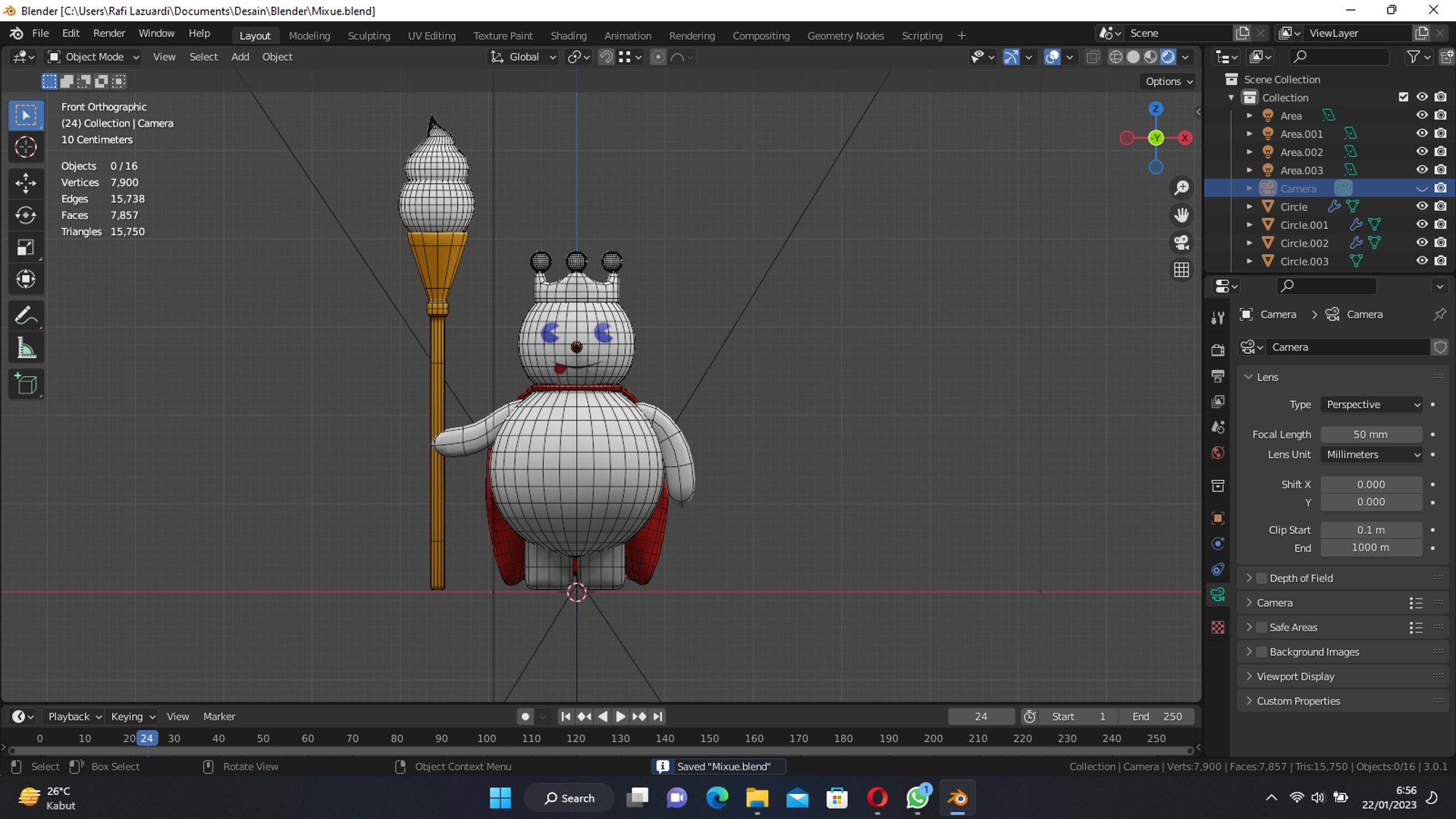Open Global transform orientation dropdown
This screenshot has width=1456, height=819.
[522, 57]
